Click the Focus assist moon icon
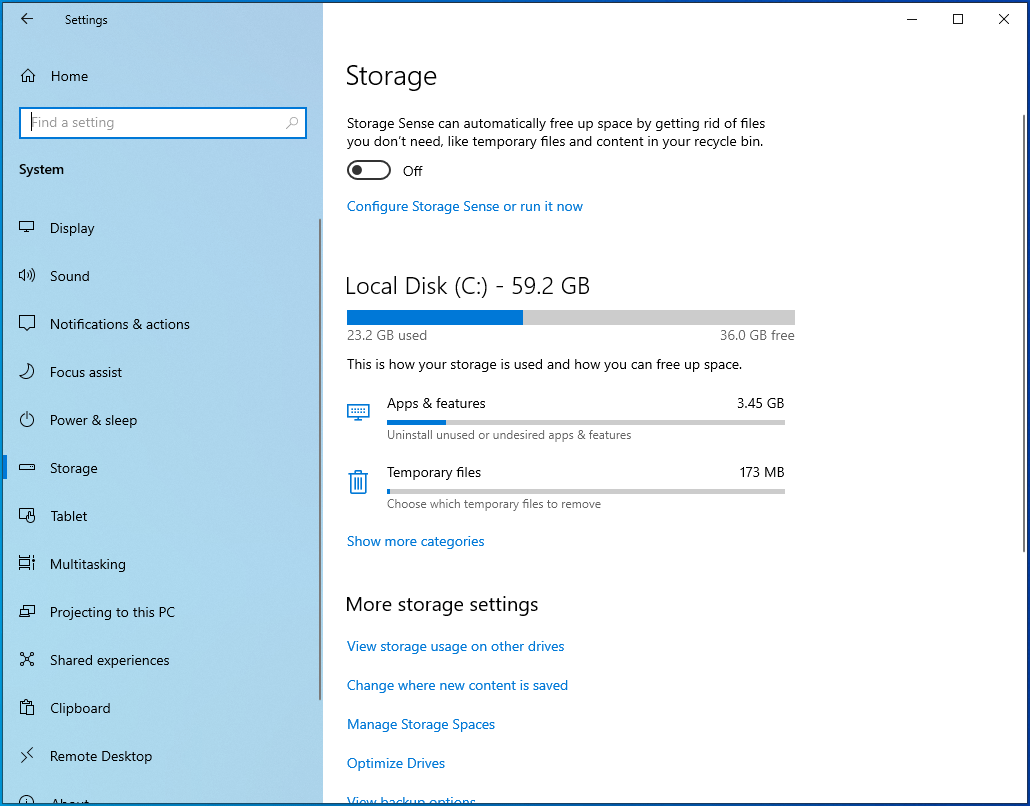 pyautogui.click(x=28, y=372)
